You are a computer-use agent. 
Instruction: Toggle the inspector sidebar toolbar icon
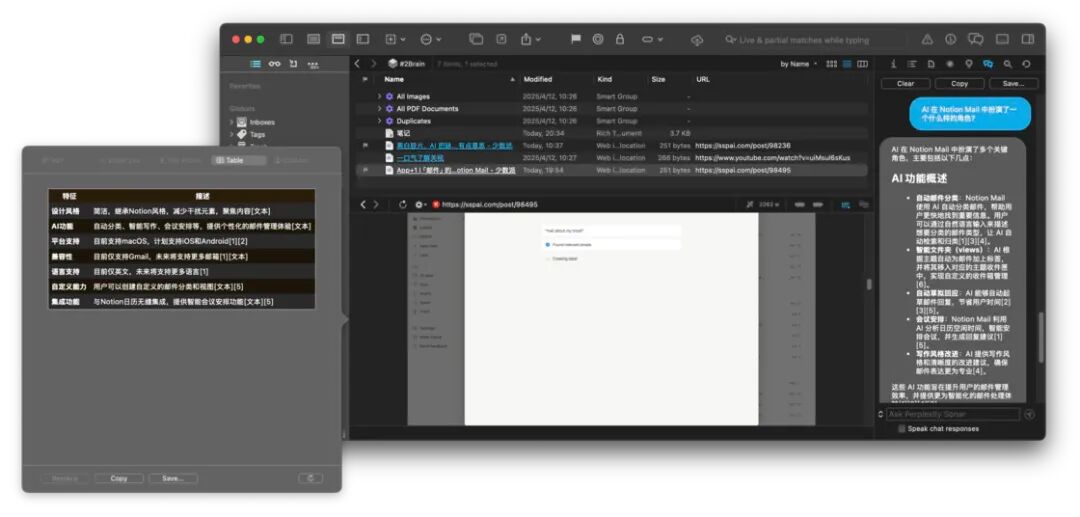pos(1028,39)
